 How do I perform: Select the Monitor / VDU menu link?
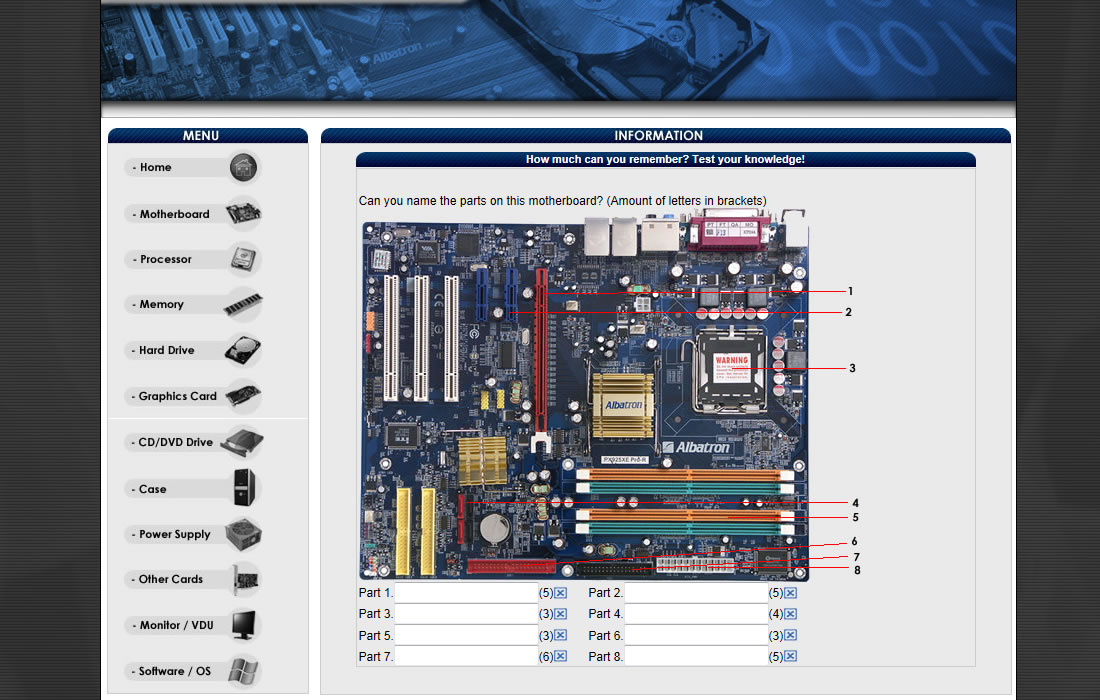click(x=176, y=625)
